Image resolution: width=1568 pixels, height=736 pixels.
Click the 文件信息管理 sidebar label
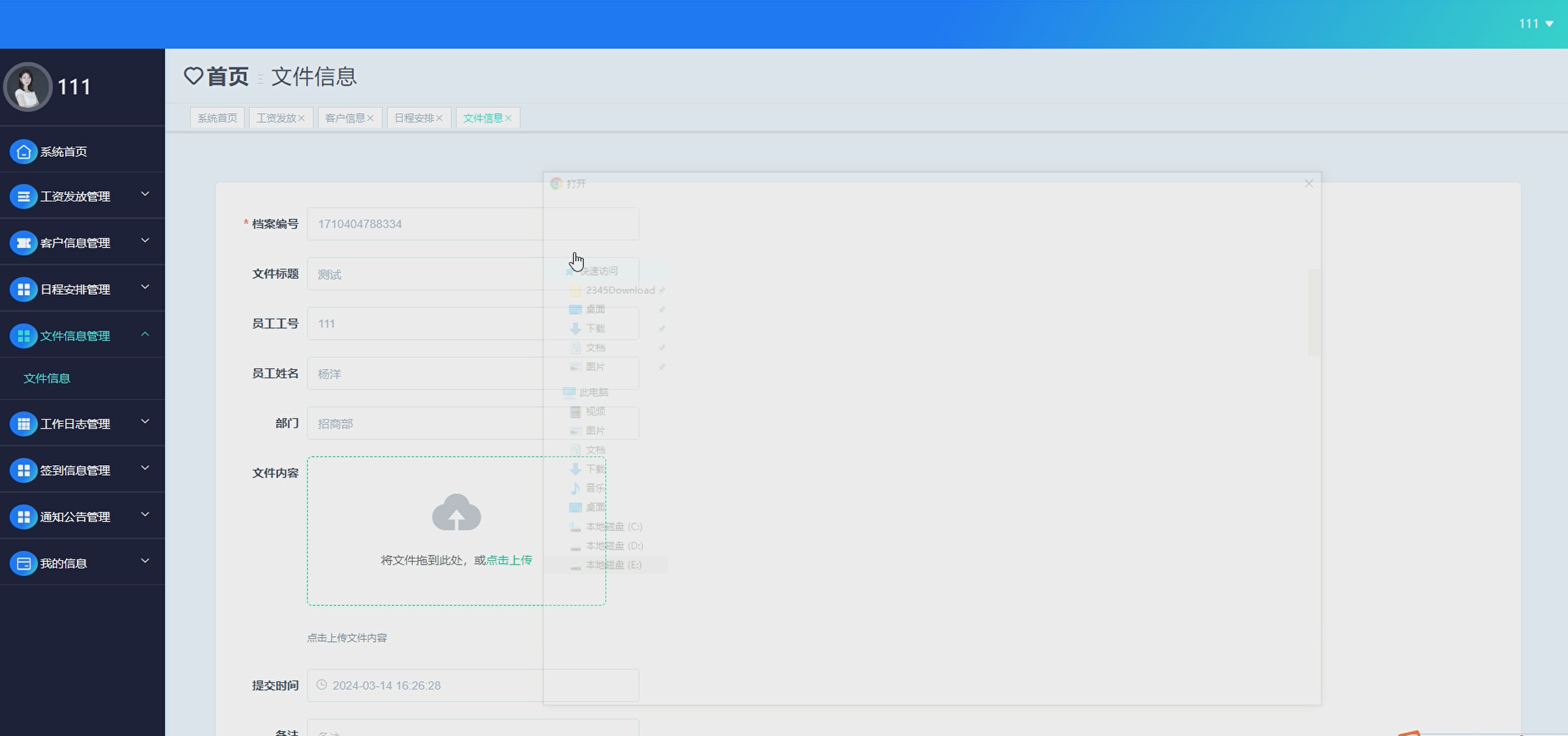click(x=76, y=336)
